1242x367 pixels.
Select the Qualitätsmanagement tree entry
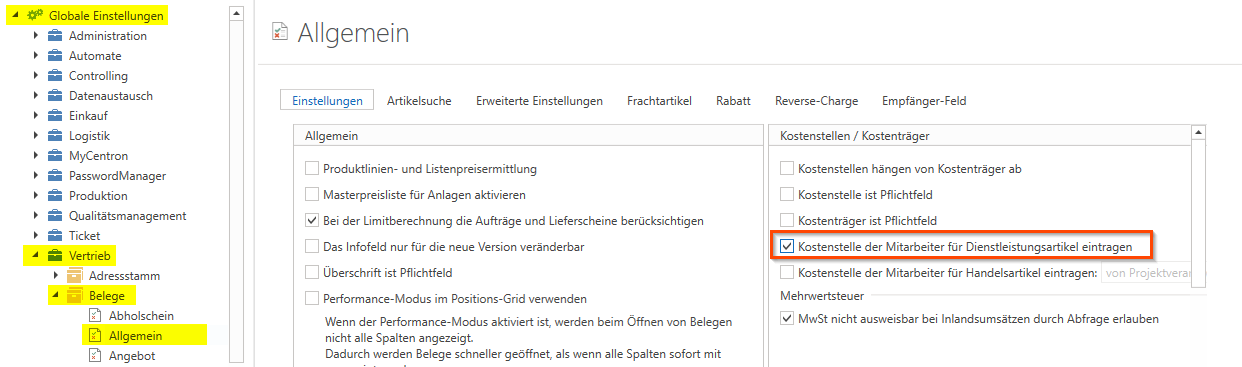coord(127,216)
